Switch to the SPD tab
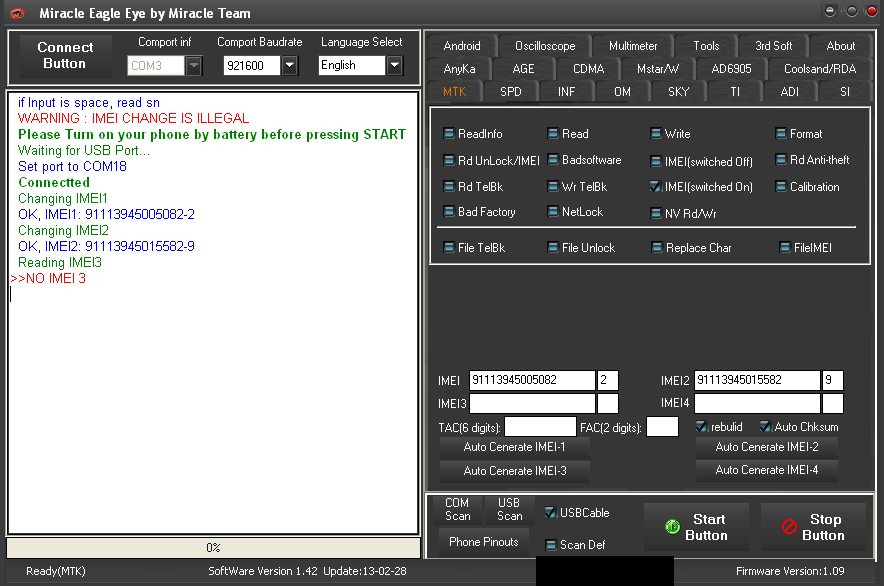This screenshot has width=884, height=586. click(510, 91)
